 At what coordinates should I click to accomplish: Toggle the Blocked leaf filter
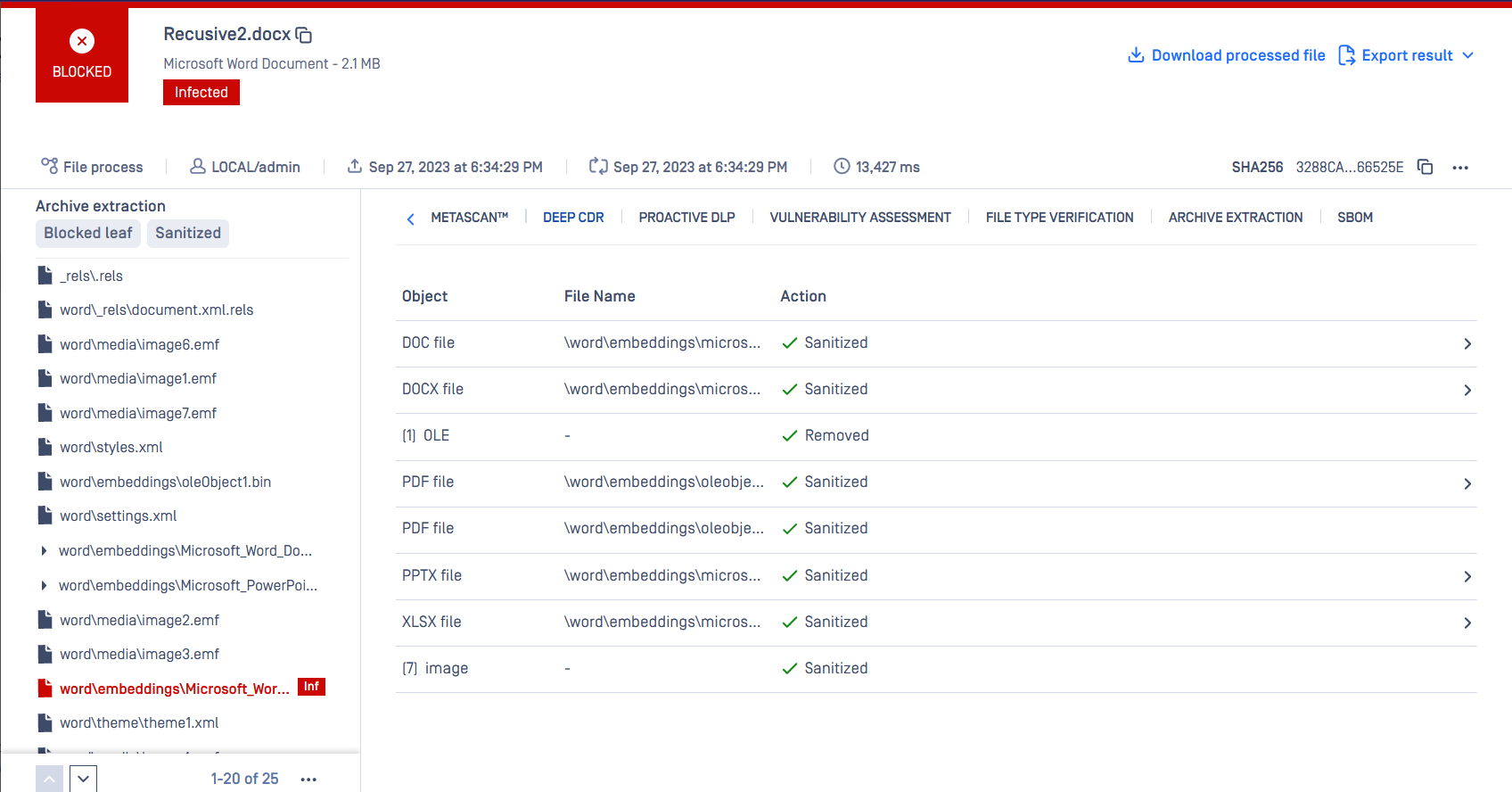point(88,233)
